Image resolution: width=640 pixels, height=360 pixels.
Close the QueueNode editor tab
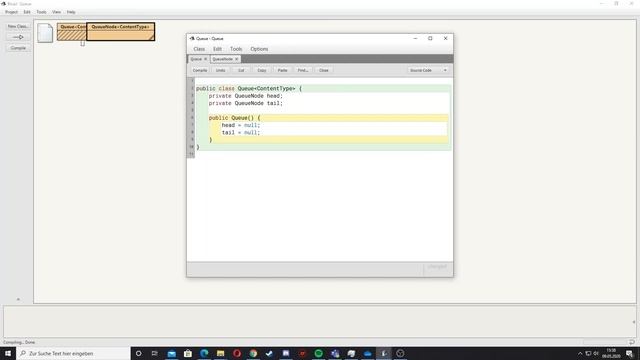tap(236, 59)
